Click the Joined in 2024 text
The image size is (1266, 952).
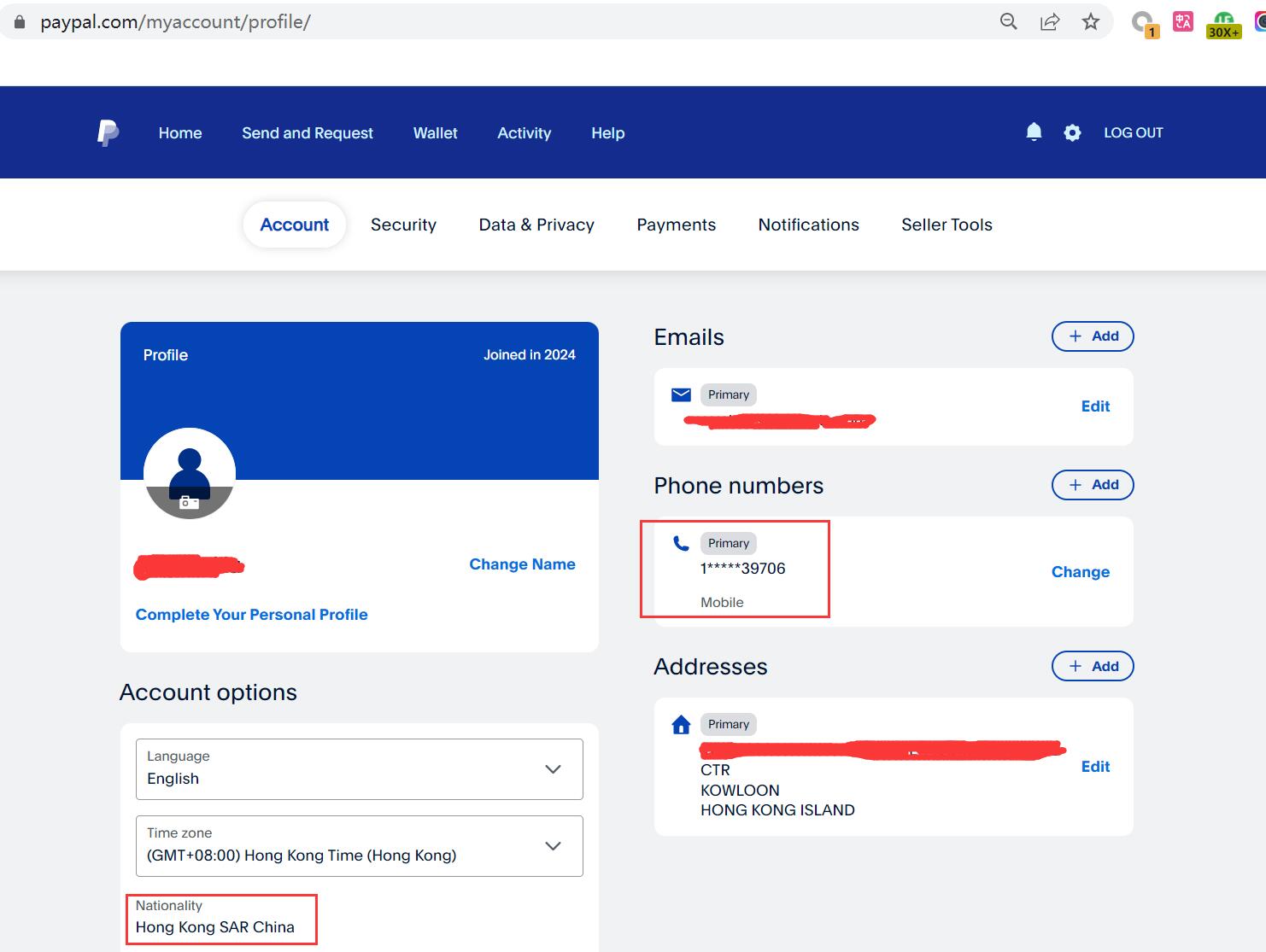530,355
